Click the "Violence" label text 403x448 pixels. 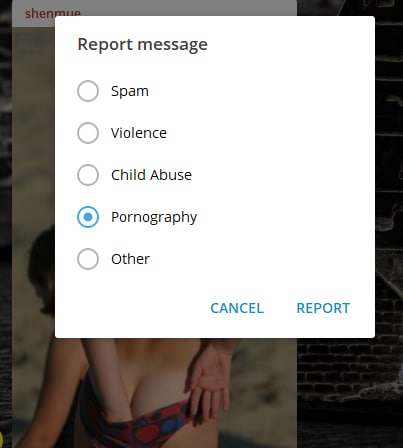[139, 133]
